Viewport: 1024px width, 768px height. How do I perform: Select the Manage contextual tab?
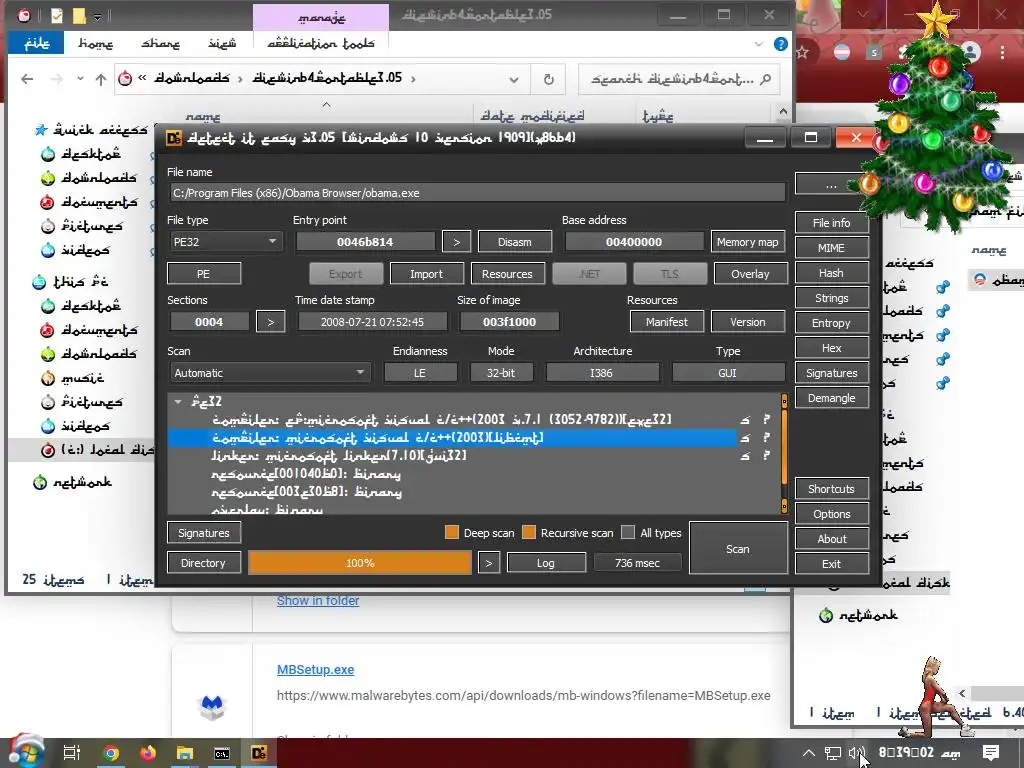[321, 17]
